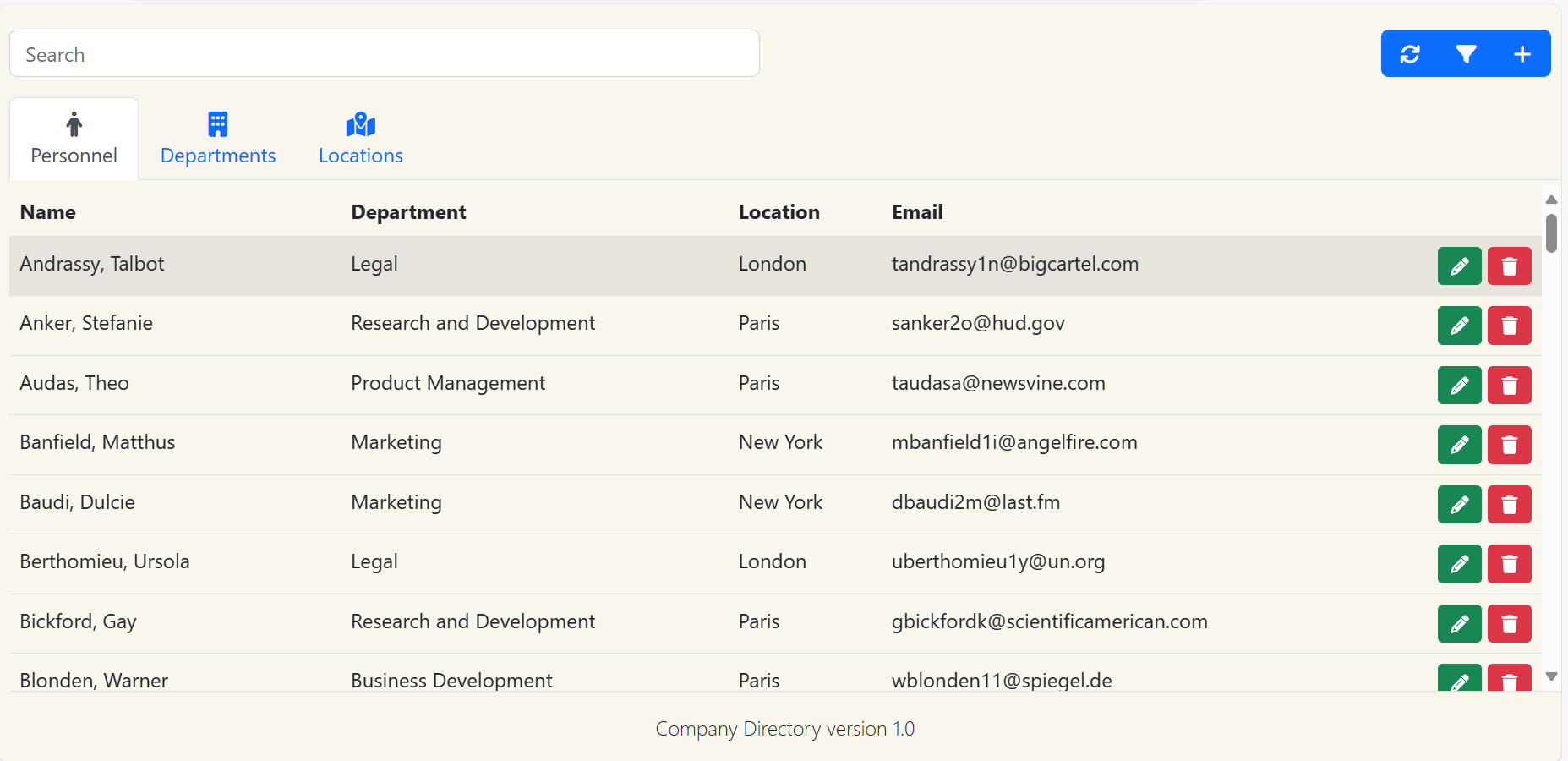This screenshot has width=1568, height=761.
Task: Select the Personnel tab
Action: (x=74, y=140)
